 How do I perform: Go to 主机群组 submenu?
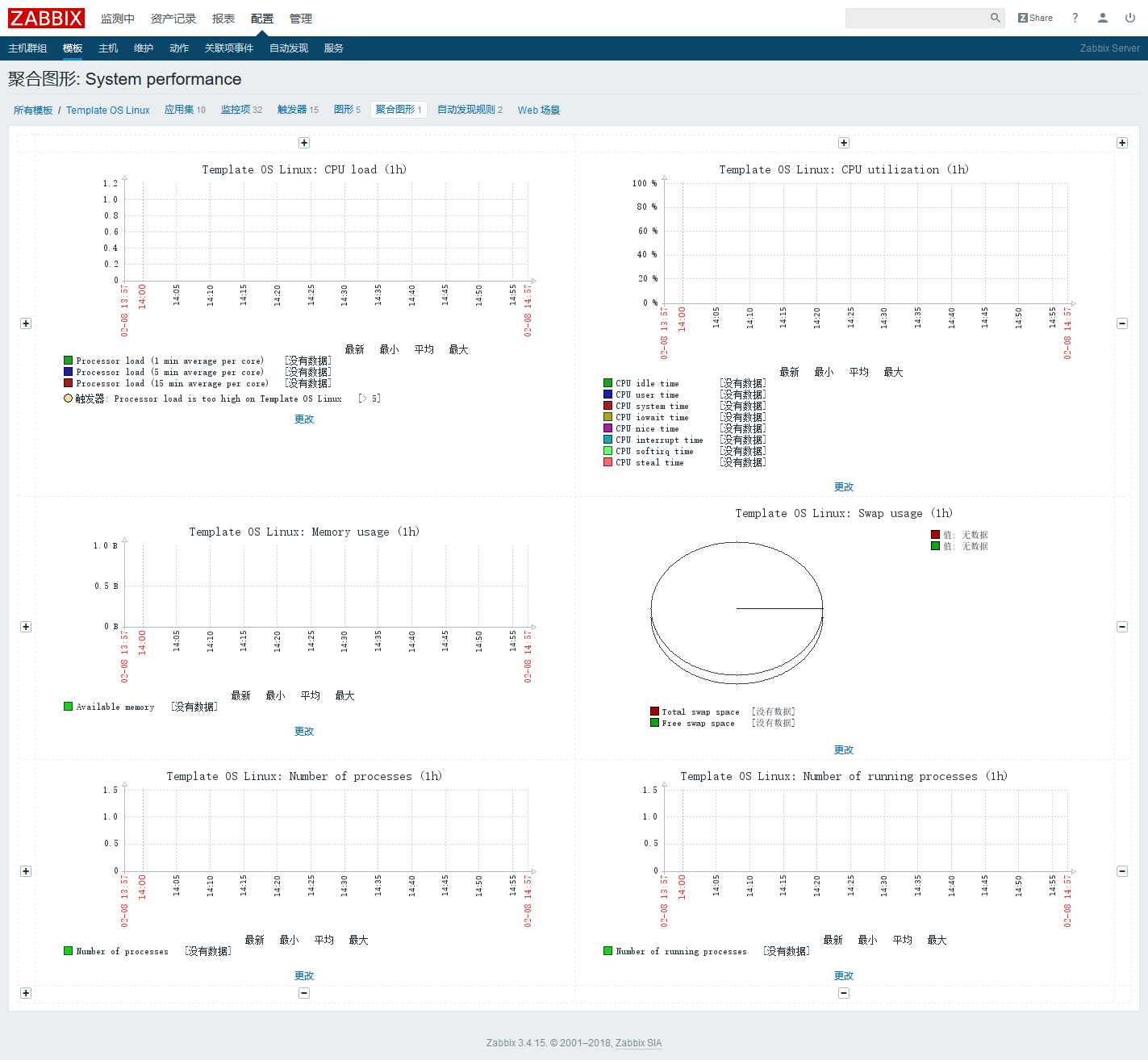pyautogui.click(x=27, y=48)
